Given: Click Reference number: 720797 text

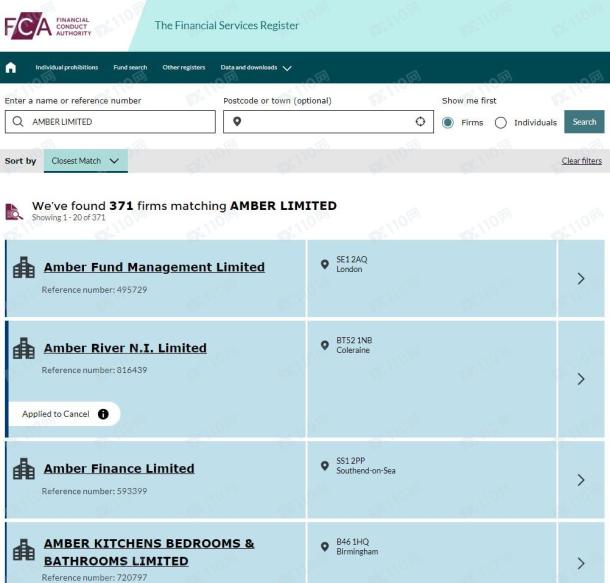Looking at the screenshot, I should (x=94, y=578).
